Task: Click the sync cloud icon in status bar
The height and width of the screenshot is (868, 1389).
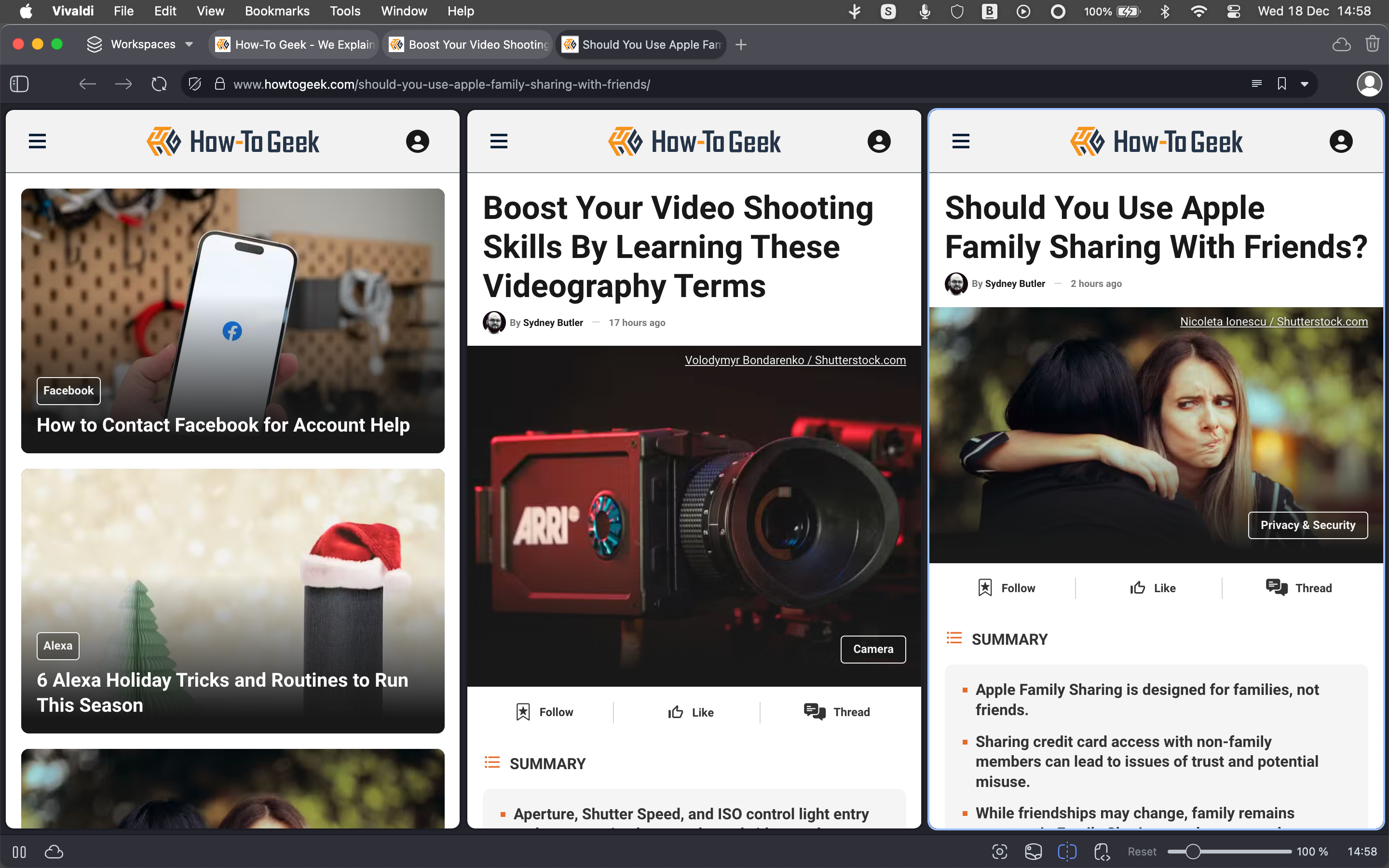Action: (x=54, y=851)
